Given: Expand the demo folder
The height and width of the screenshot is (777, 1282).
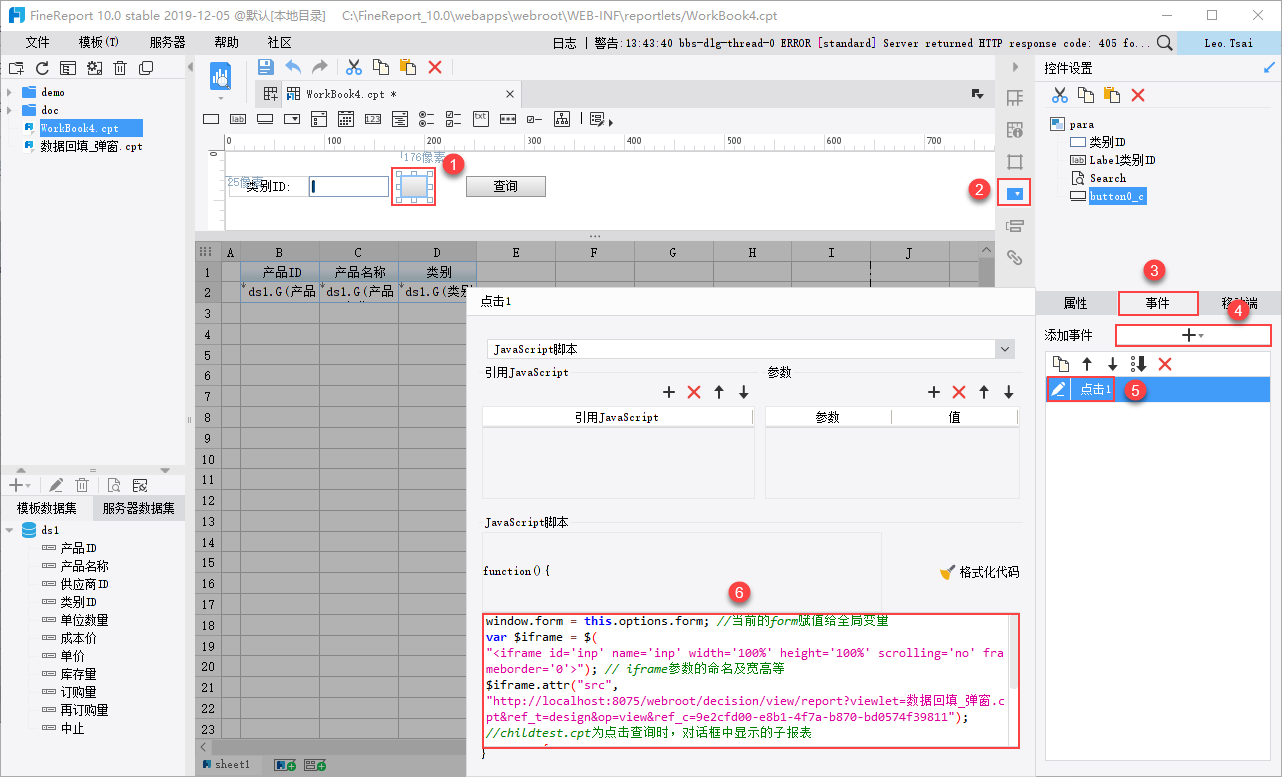Looking at the screenshot, I should 10,92.
